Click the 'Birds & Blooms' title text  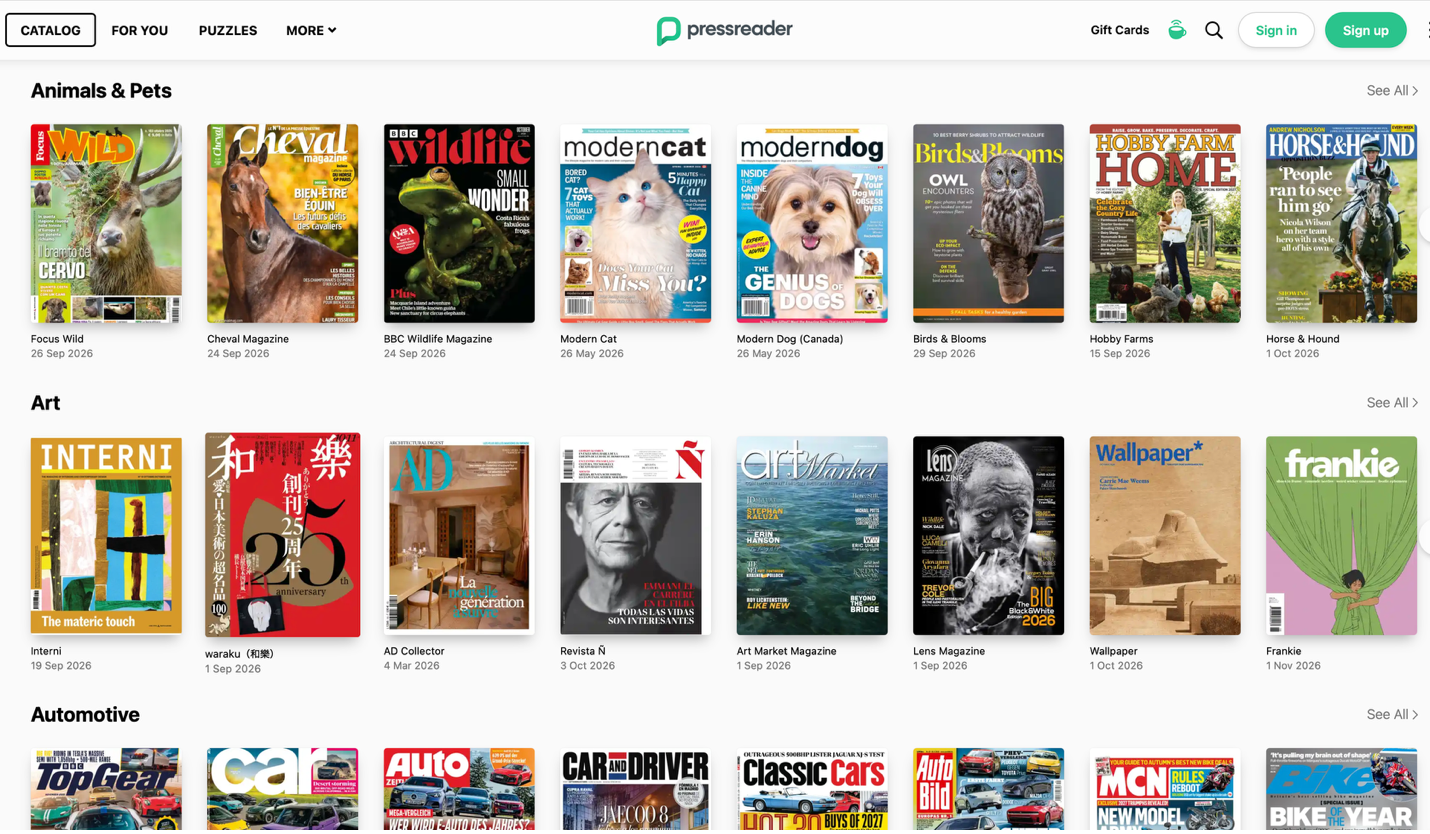click(x=950, y=339)
